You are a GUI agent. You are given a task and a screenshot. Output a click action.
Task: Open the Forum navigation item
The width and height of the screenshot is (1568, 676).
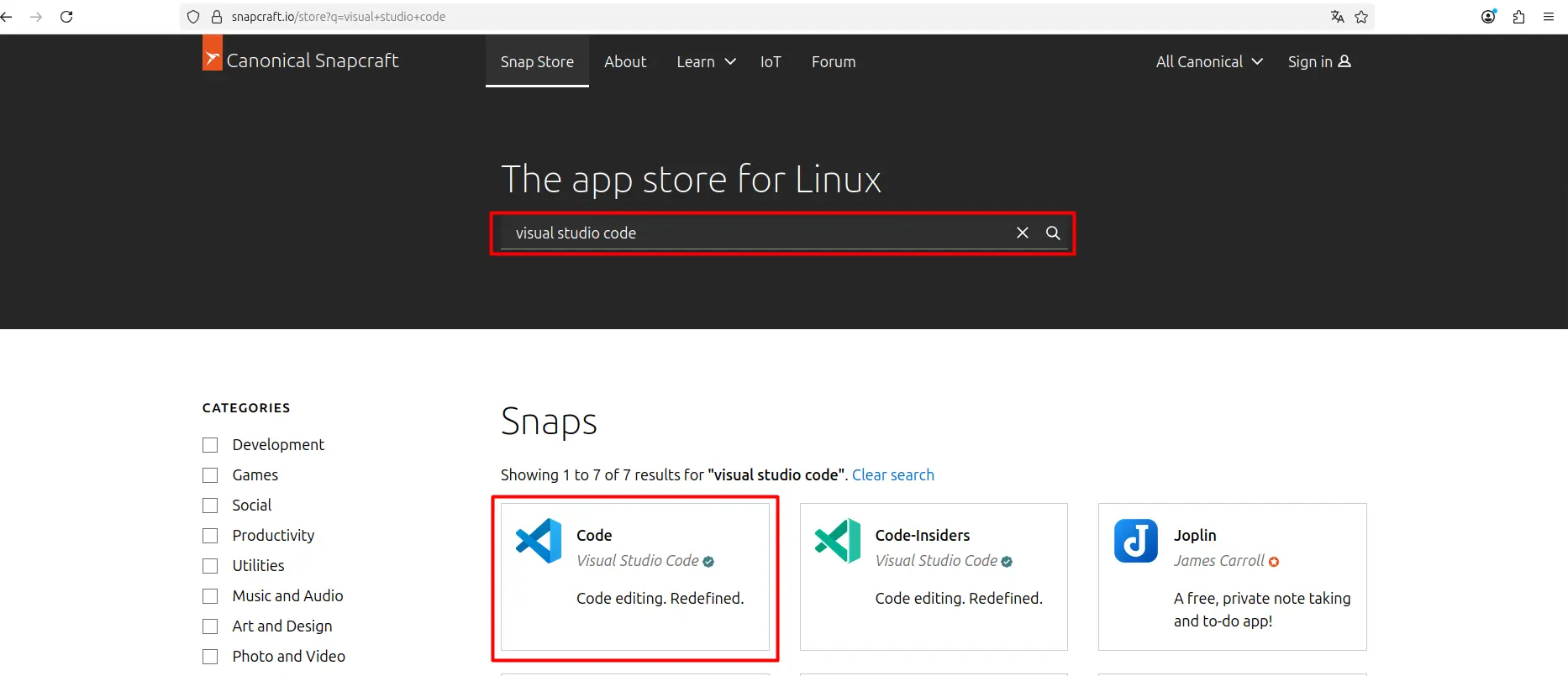point(833,62)
